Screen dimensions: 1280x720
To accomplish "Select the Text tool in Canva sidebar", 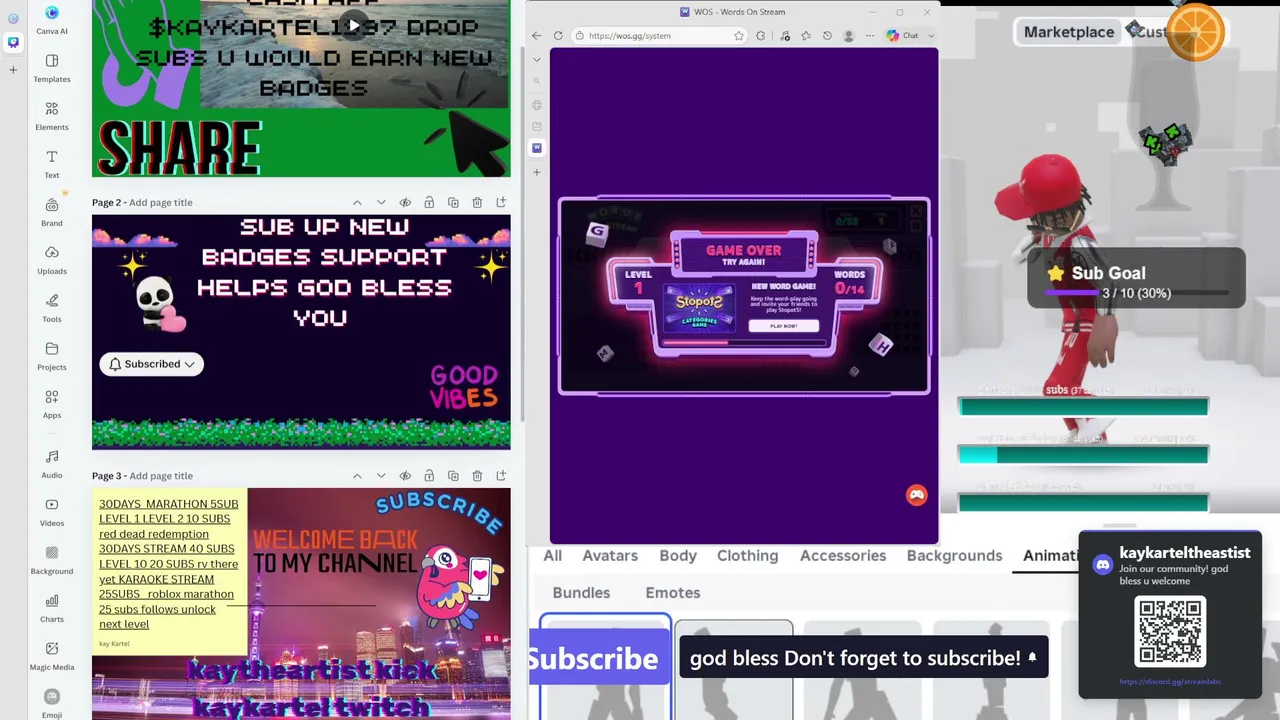I will coord(52,163).
